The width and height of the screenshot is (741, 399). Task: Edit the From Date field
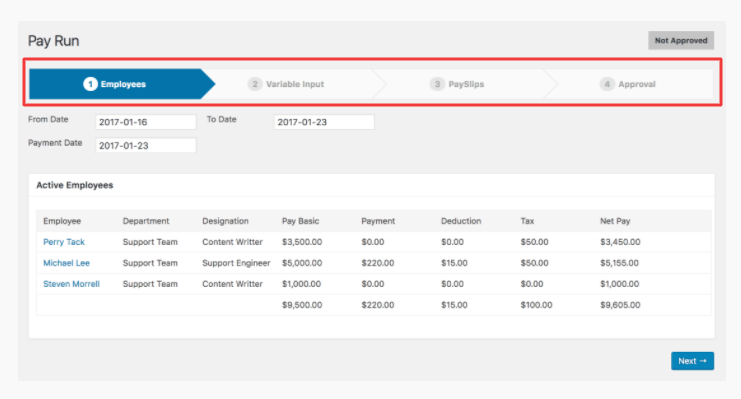pyautogui.click(x=146, y=122)
